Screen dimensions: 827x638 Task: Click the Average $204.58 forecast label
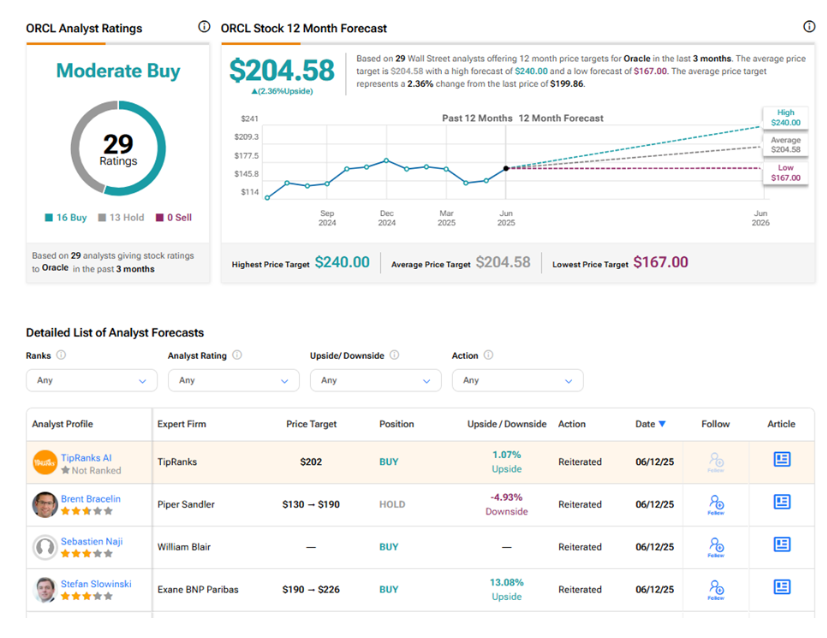[785, 145]
